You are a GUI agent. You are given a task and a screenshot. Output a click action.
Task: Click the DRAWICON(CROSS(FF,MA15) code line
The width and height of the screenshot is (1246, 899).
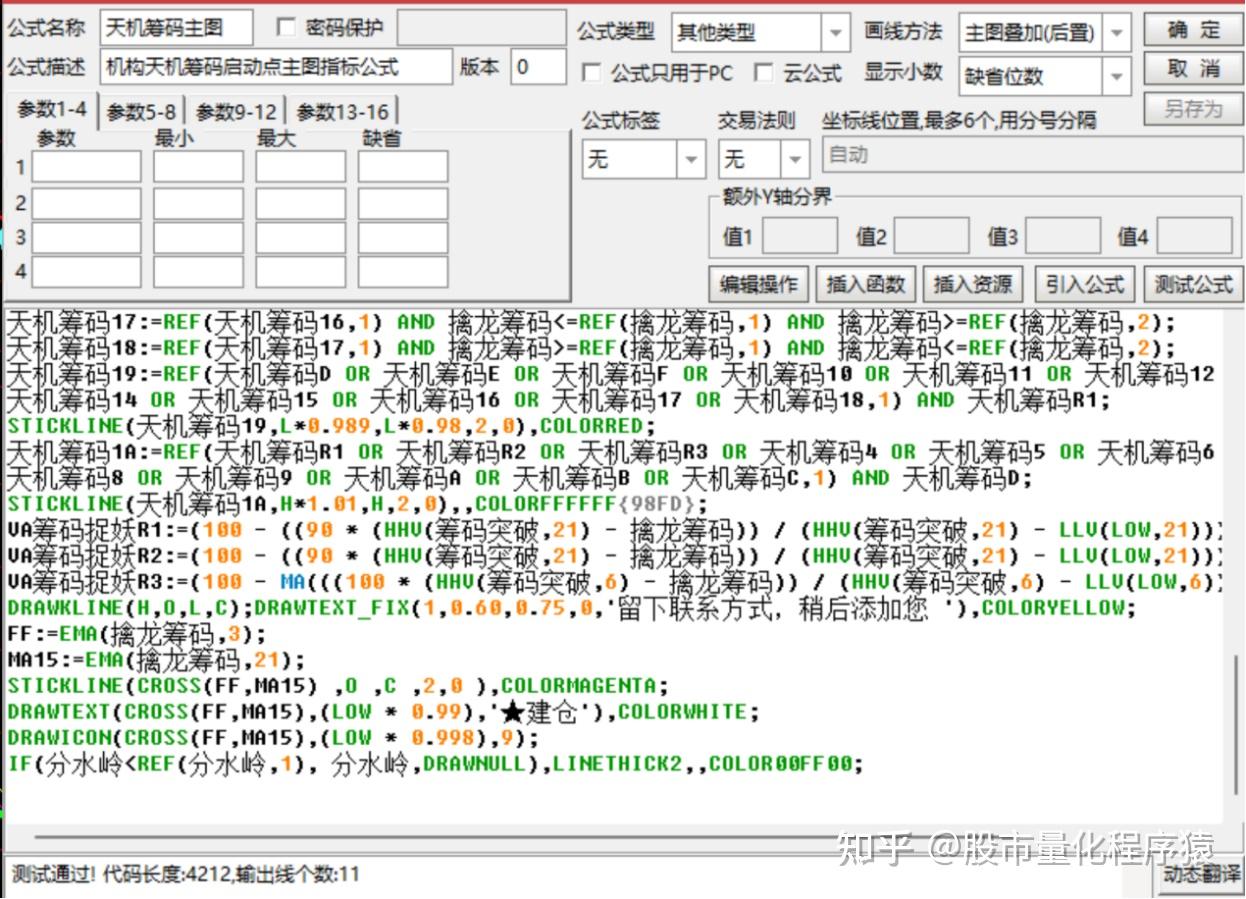[x=273, y=738]
